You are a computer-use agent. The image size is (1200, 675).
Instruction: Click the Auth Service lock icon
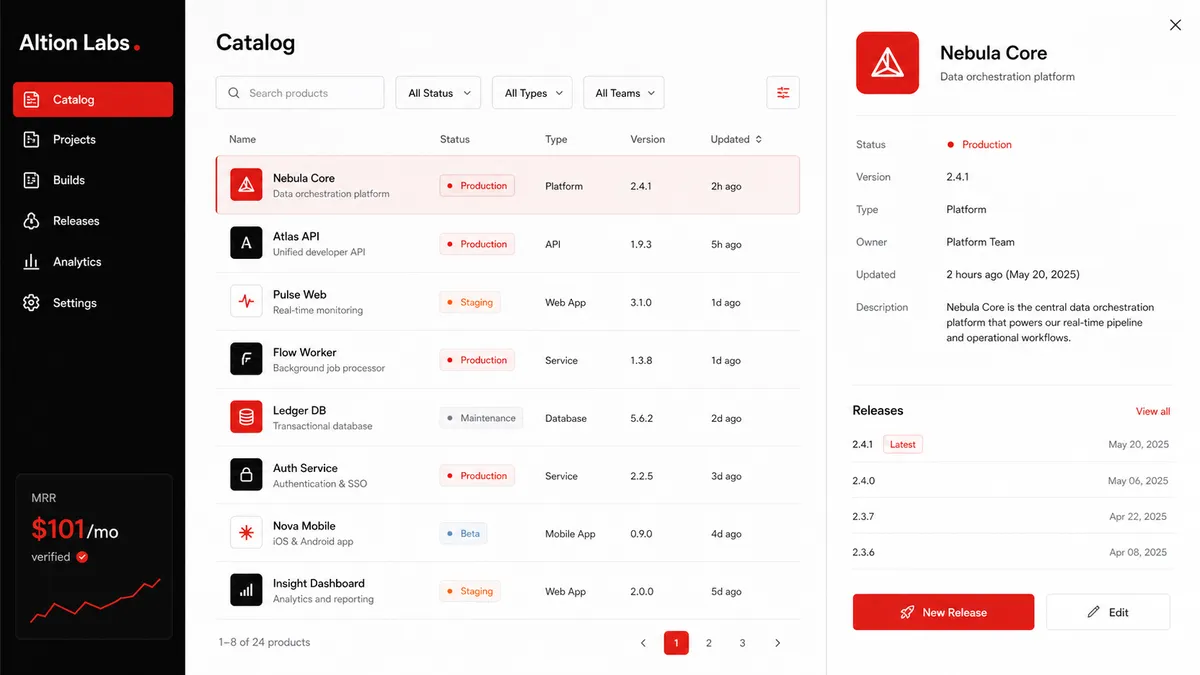point(246,475)
